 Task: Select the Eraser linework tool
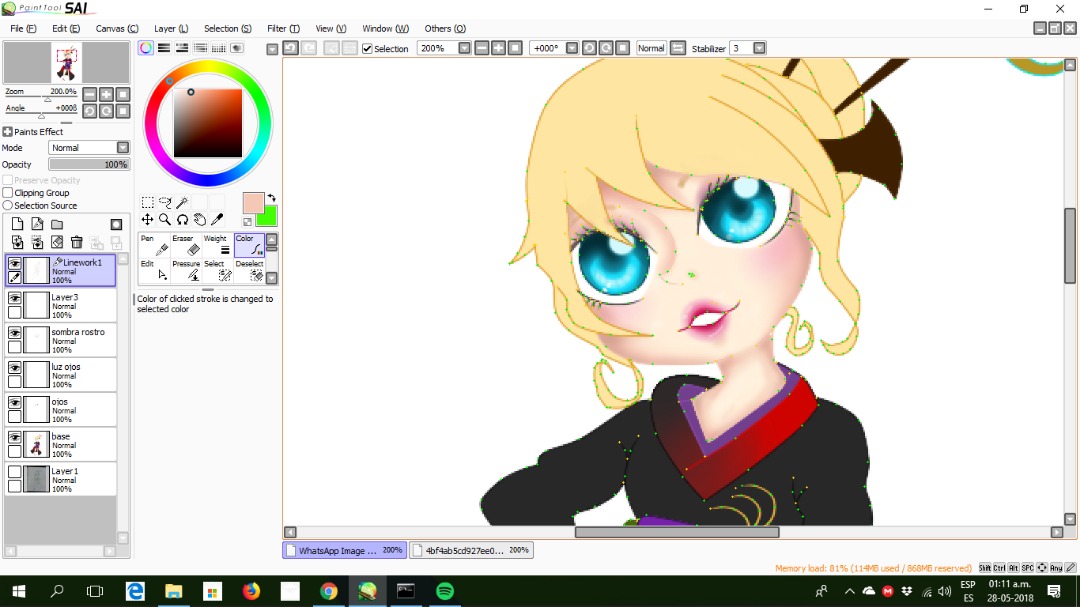[x=185, y=245]
